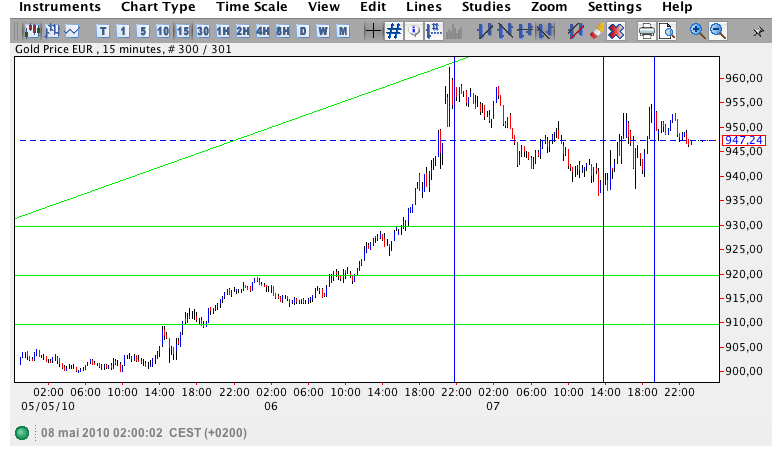This screenshot has width=784, height=453.
Task: Select the line chart type icon
Action: [x=71, y=31]
